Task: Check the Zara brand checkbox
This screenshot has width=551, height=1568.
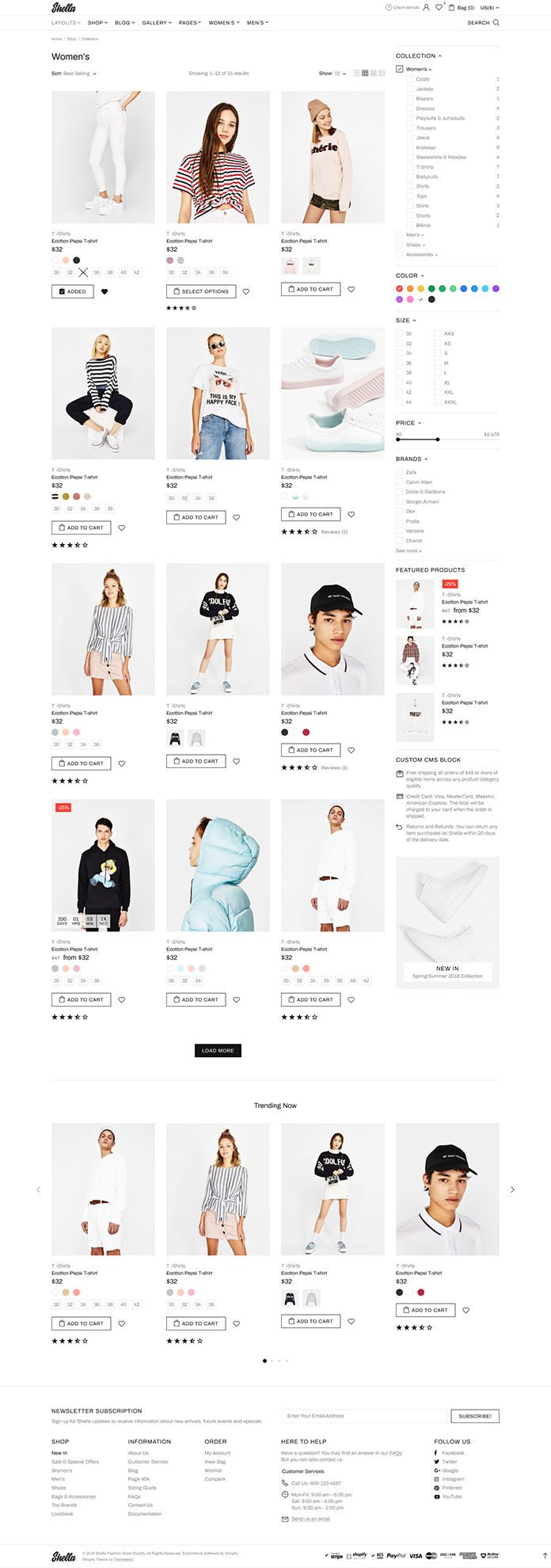Action: (x=399, y=472)
